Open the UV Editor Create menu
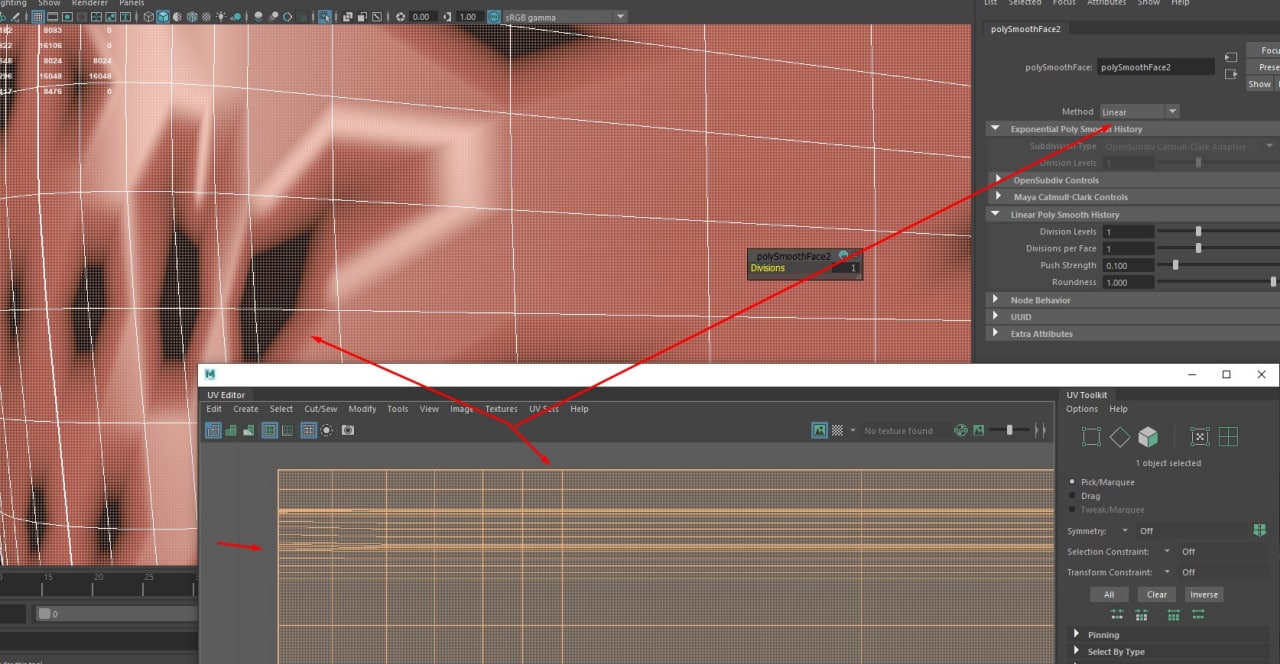1280x664 pixels. pos(246,409)
